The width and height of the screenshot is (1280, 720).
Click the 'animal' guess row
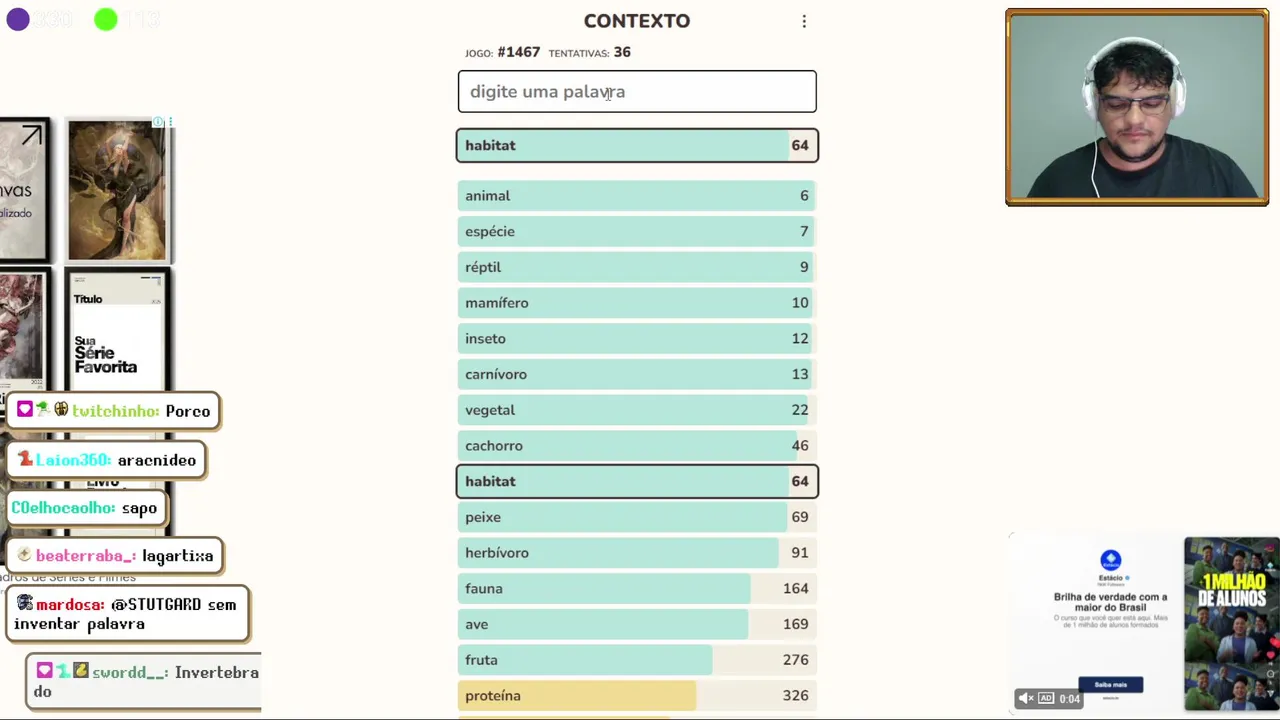[637, 196]
